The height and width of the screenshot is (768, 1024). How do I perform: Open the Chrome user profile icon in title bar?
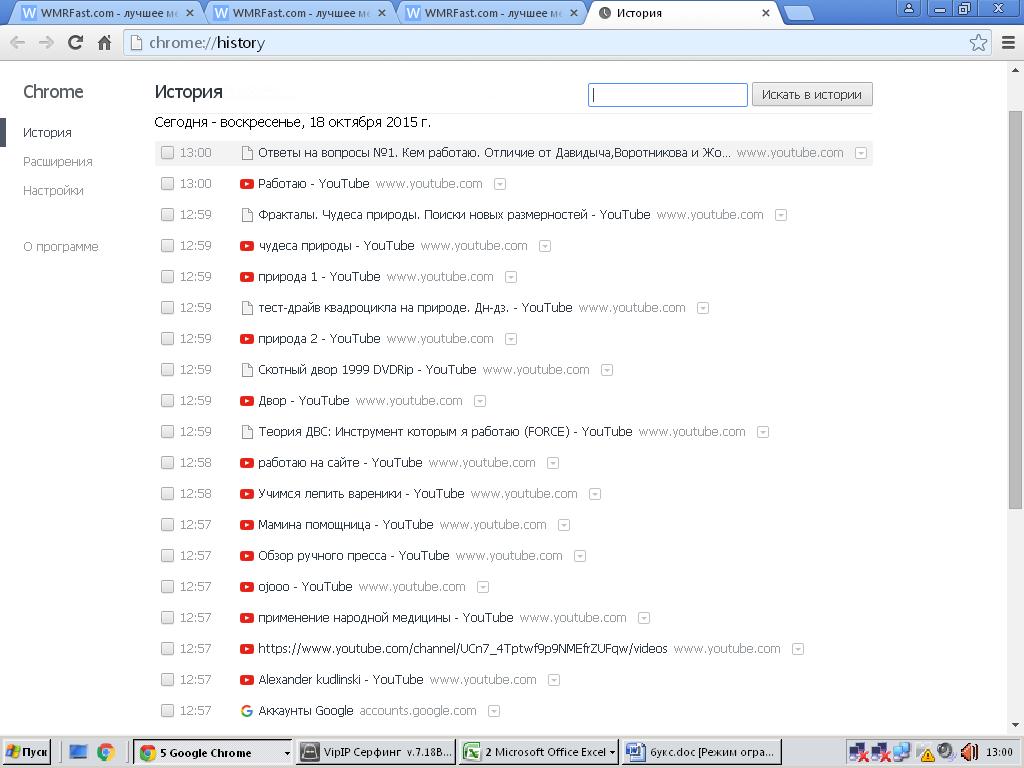coord(908,9)
